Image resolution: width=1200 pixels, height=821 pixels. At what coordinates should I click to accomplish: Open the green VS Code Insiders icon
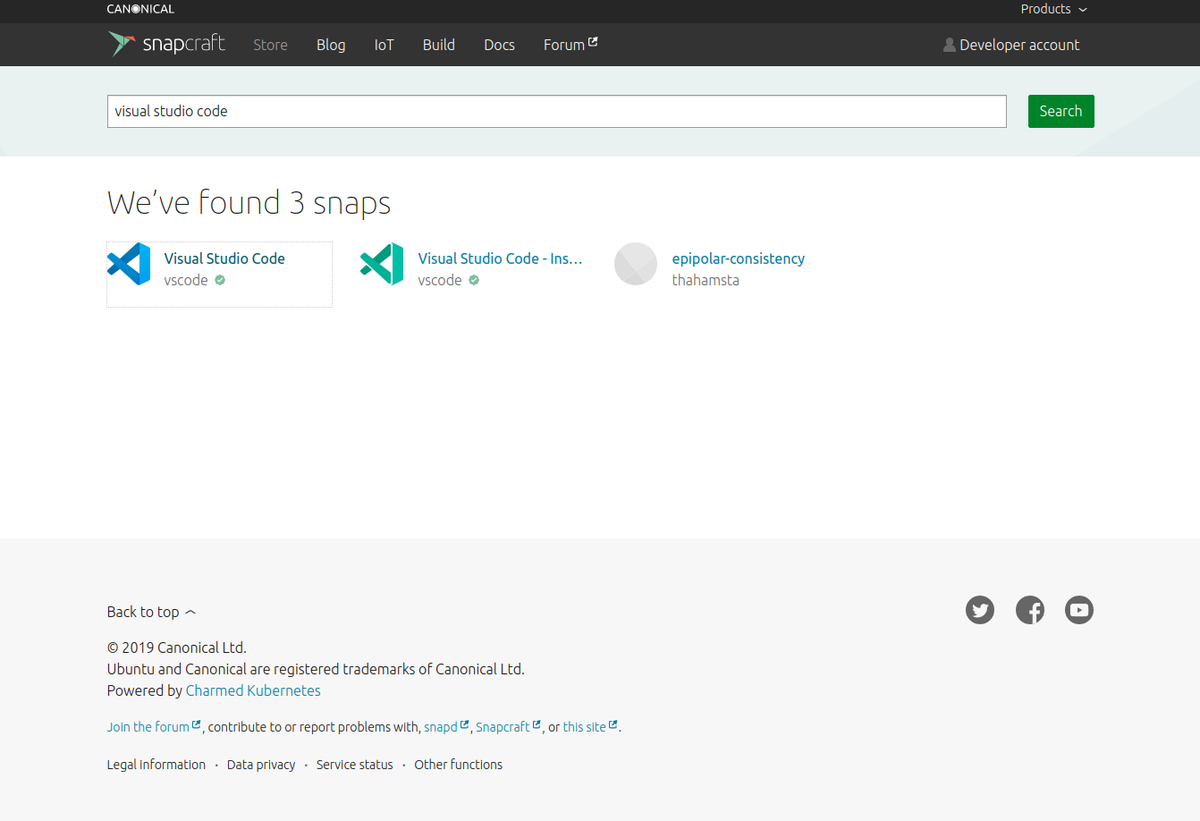pos(382,264)
